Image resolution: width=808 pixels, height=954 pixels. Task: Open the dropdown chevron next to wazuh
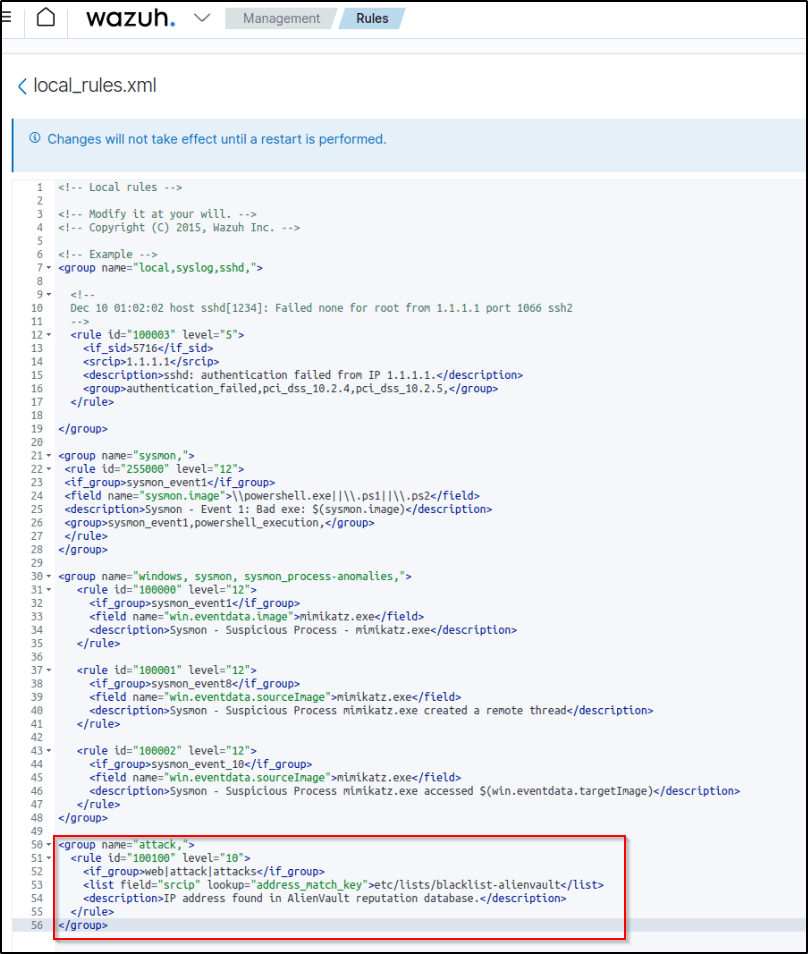tap(202, 18)
